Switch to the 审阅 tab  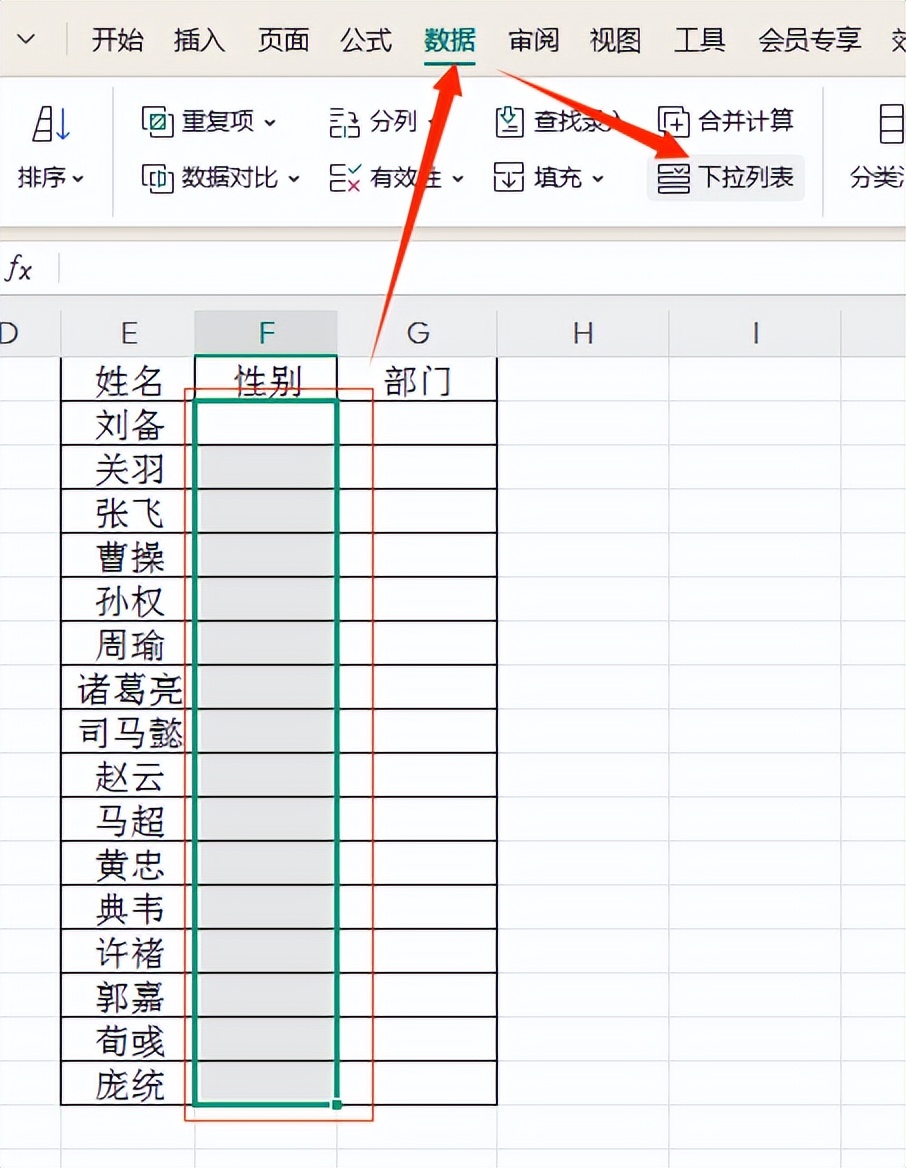[533, 39]
